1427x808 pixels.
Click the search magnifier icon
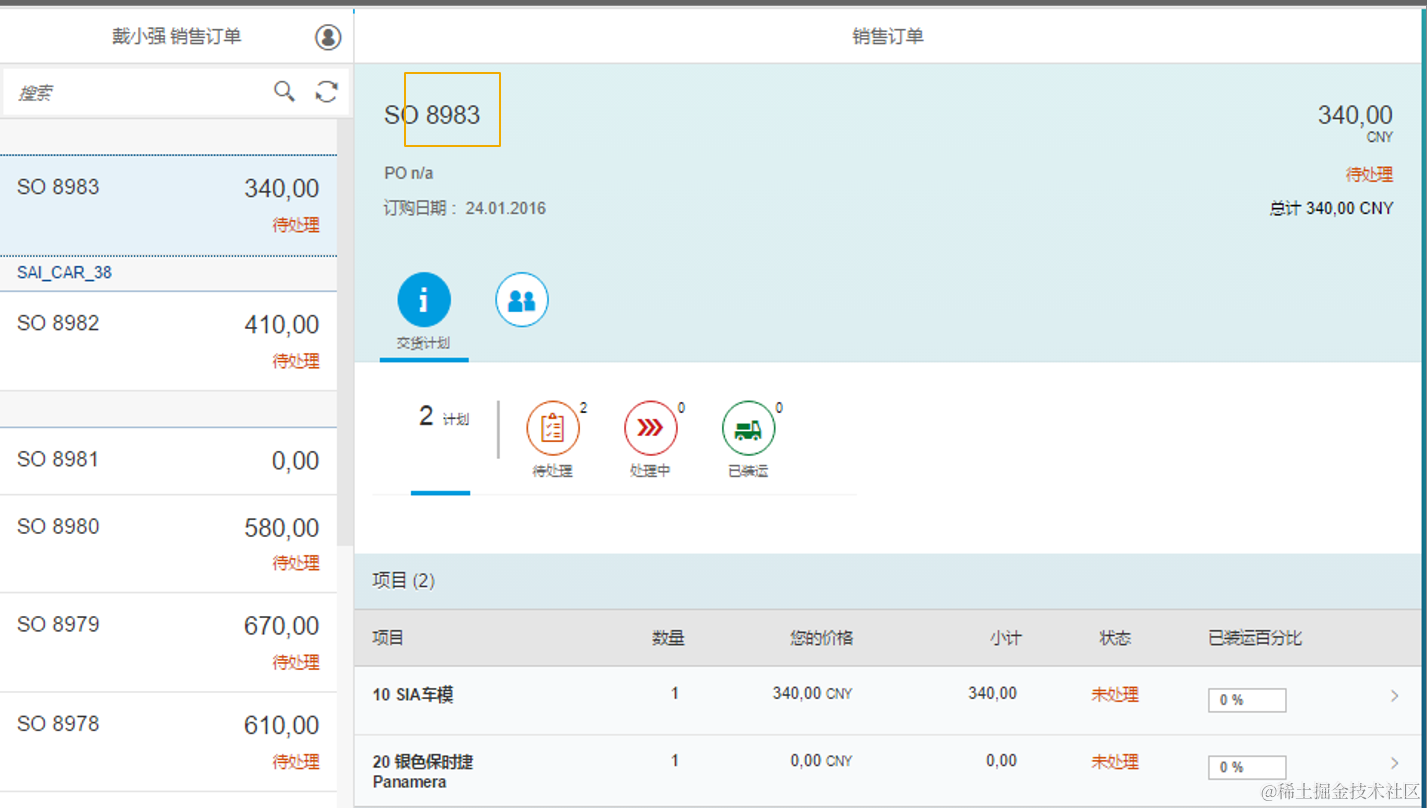tap(285, 92)
